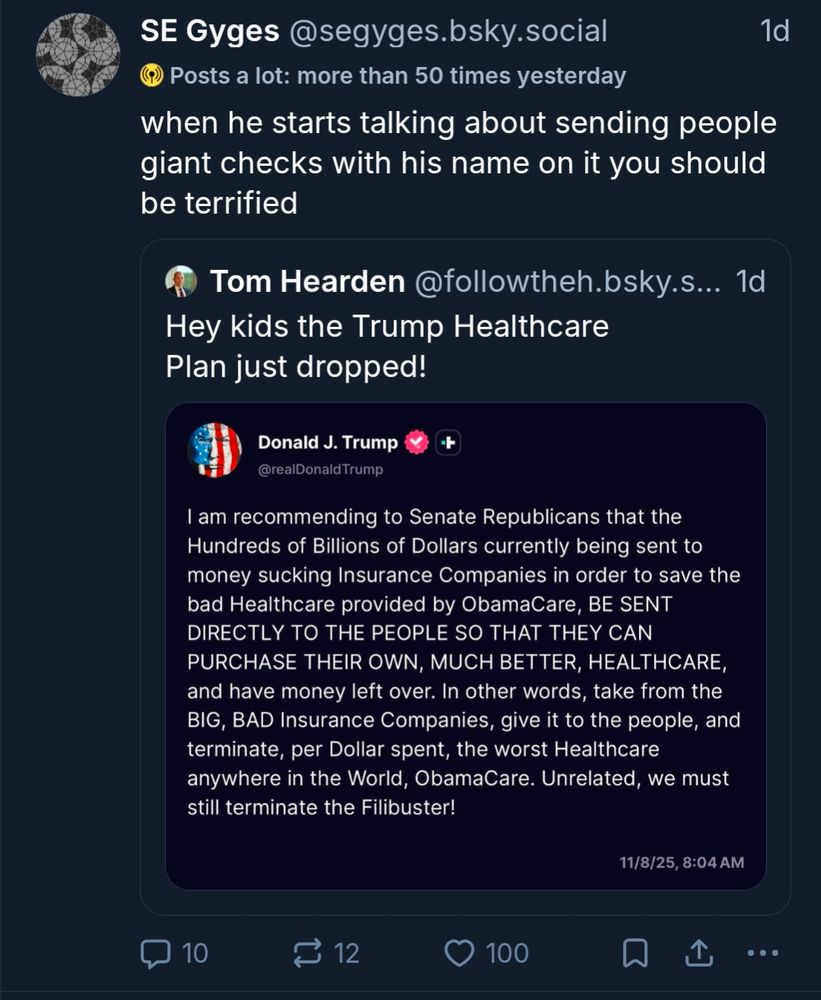The image size is (821, 1000).
Task: Tap the share arrow icon
Action: tap(700, 953)
